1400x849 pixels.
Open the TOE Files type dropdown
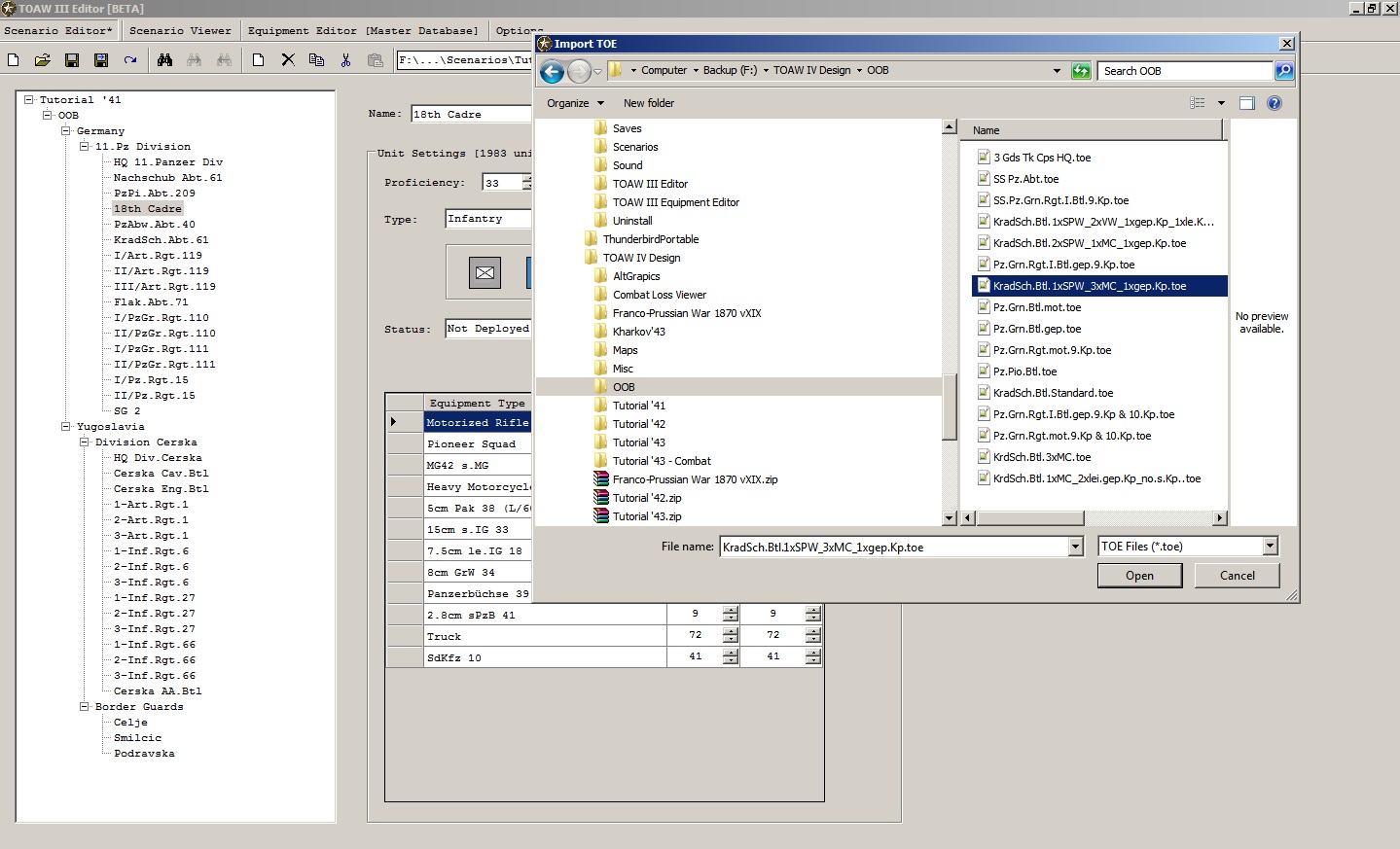tap(1270, 547)
